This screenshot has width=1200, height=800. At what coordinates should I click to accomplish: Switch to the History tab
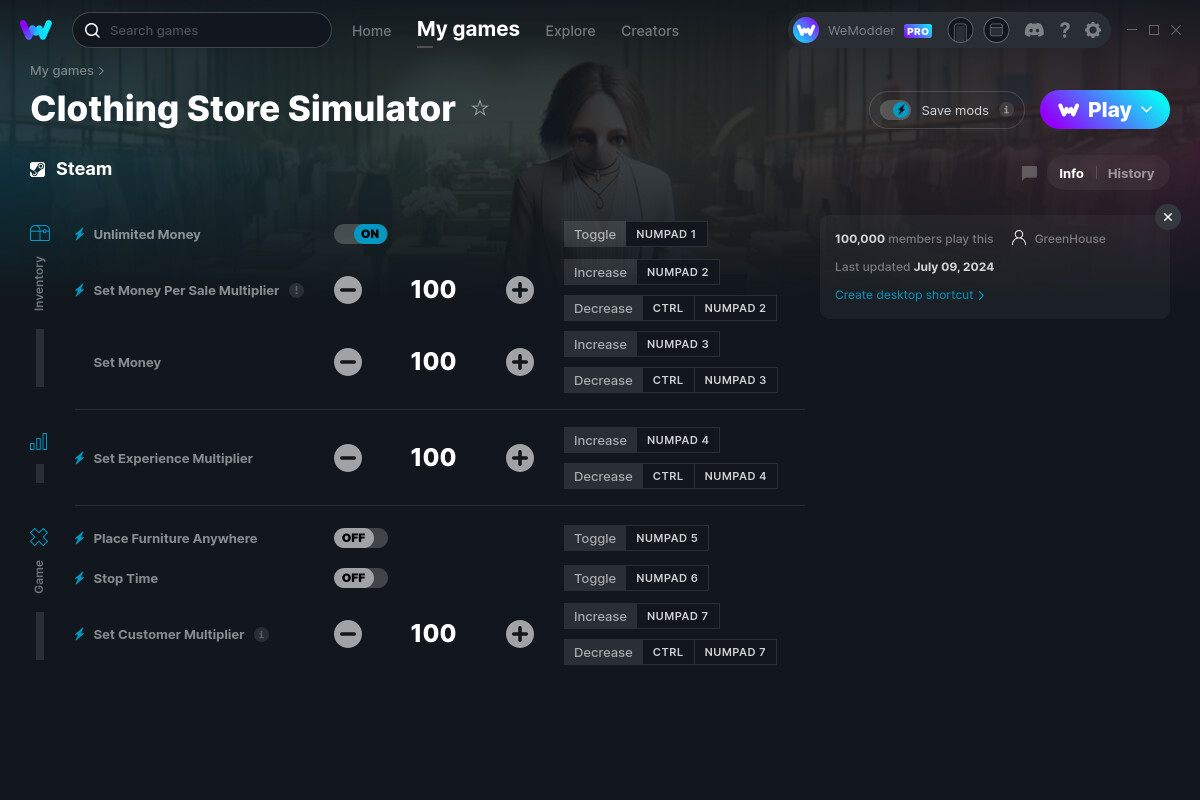click(x=1130, y=172)
